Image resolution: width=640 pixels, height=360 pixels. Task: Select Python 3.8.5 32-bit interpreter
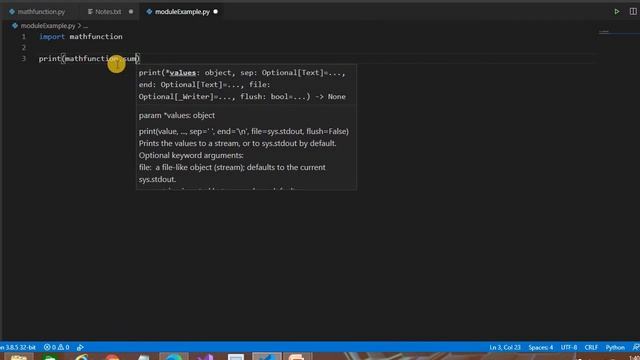coord(18,347)
